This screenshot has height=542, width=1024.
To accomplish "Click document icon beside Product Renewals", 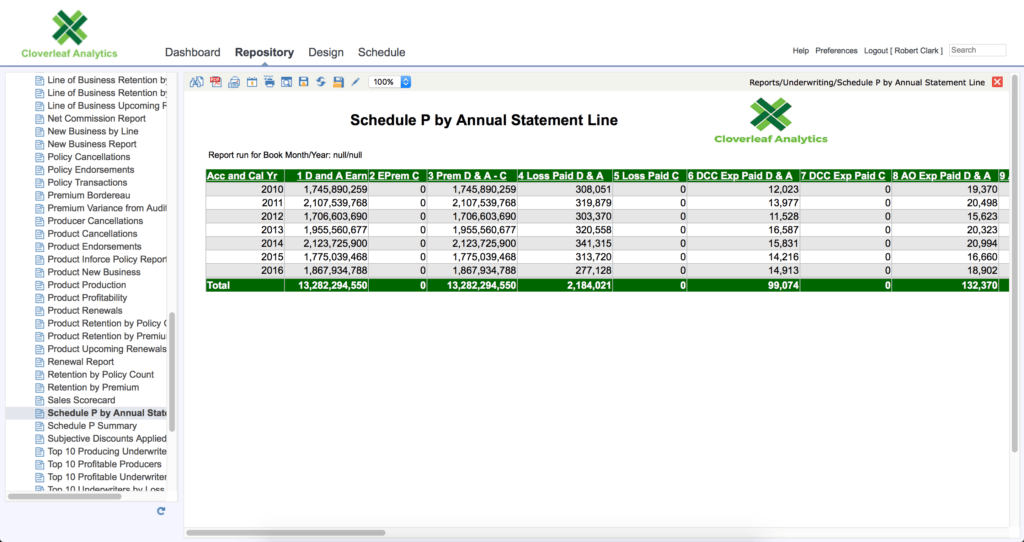I will (x=40, y=311).
